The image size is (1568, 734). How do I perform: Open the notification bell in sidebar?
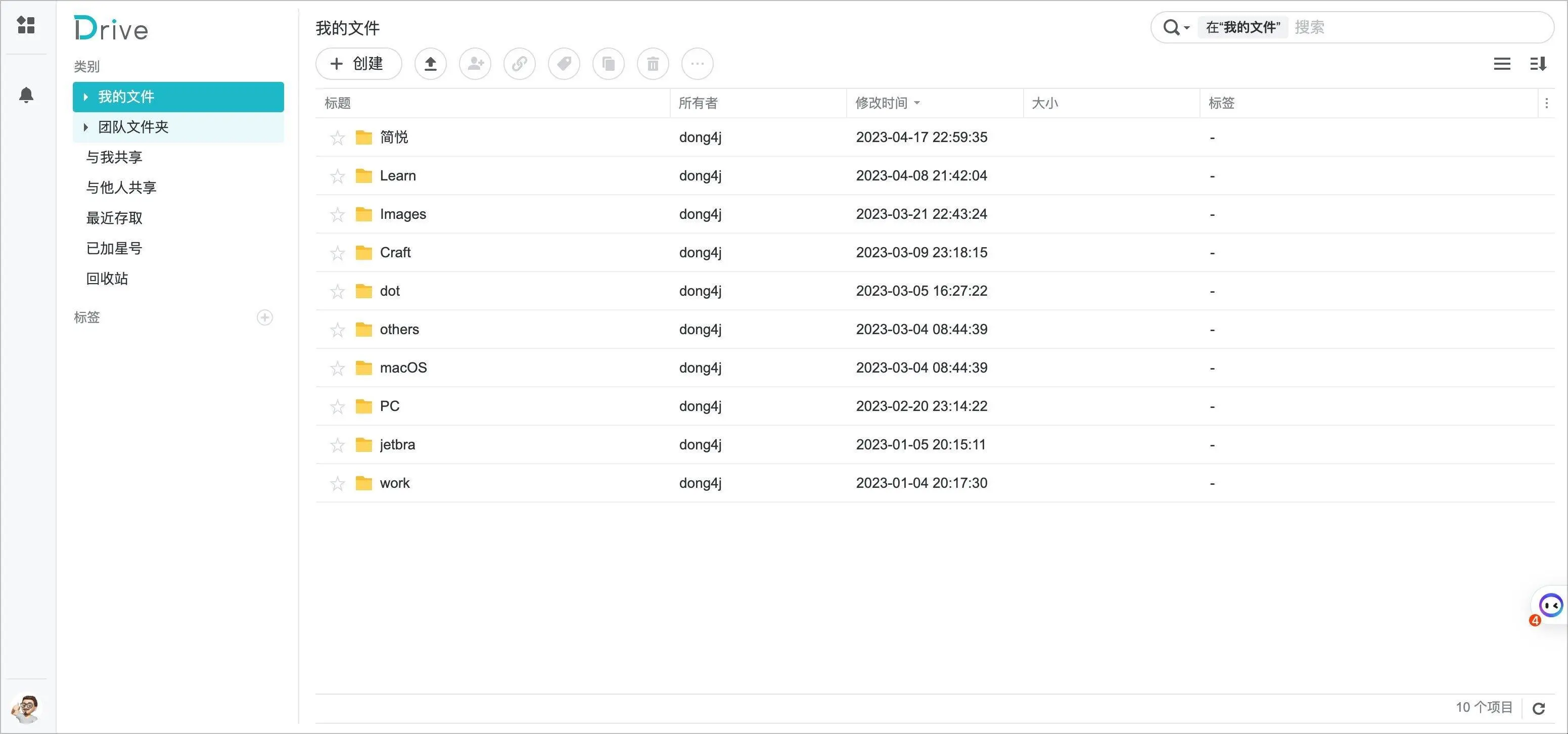pyautogui.click(x=26, y=95)
